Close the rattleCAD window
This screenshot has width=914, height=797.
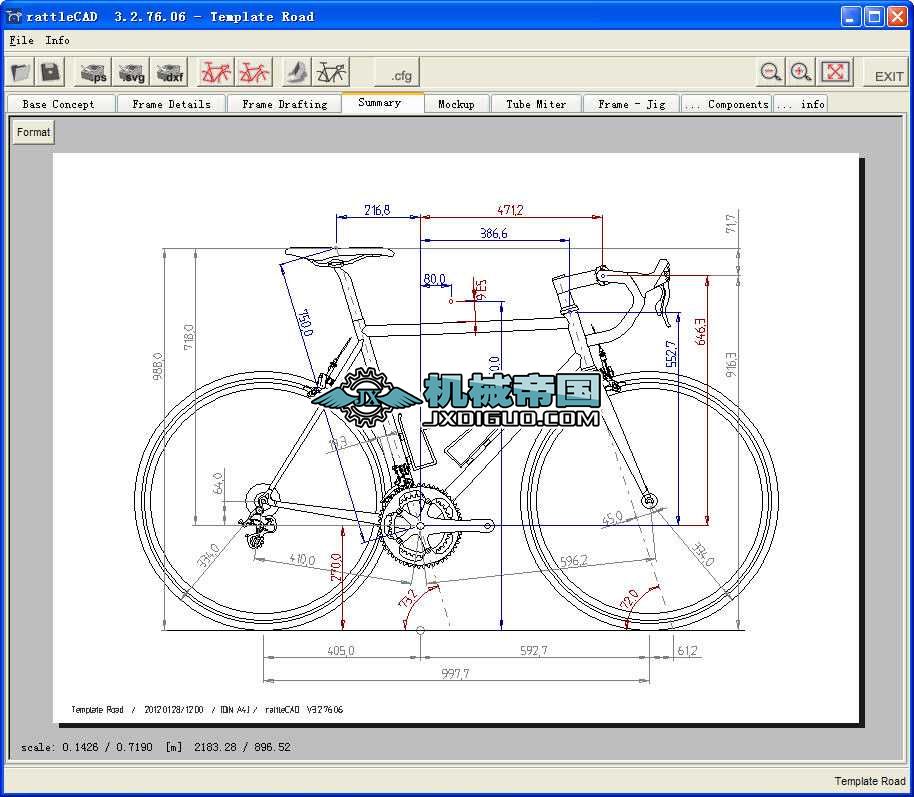[897, 16]
